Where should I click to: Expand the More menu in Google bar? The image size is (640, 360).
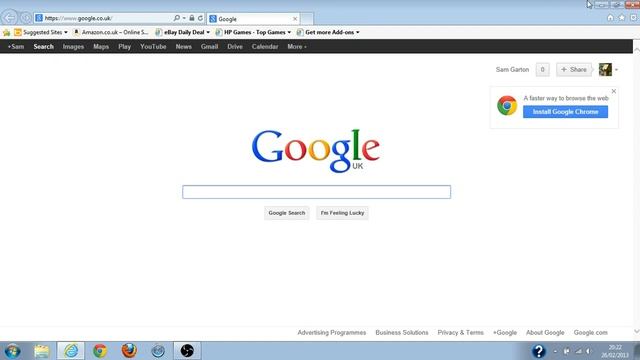[297, 47]
